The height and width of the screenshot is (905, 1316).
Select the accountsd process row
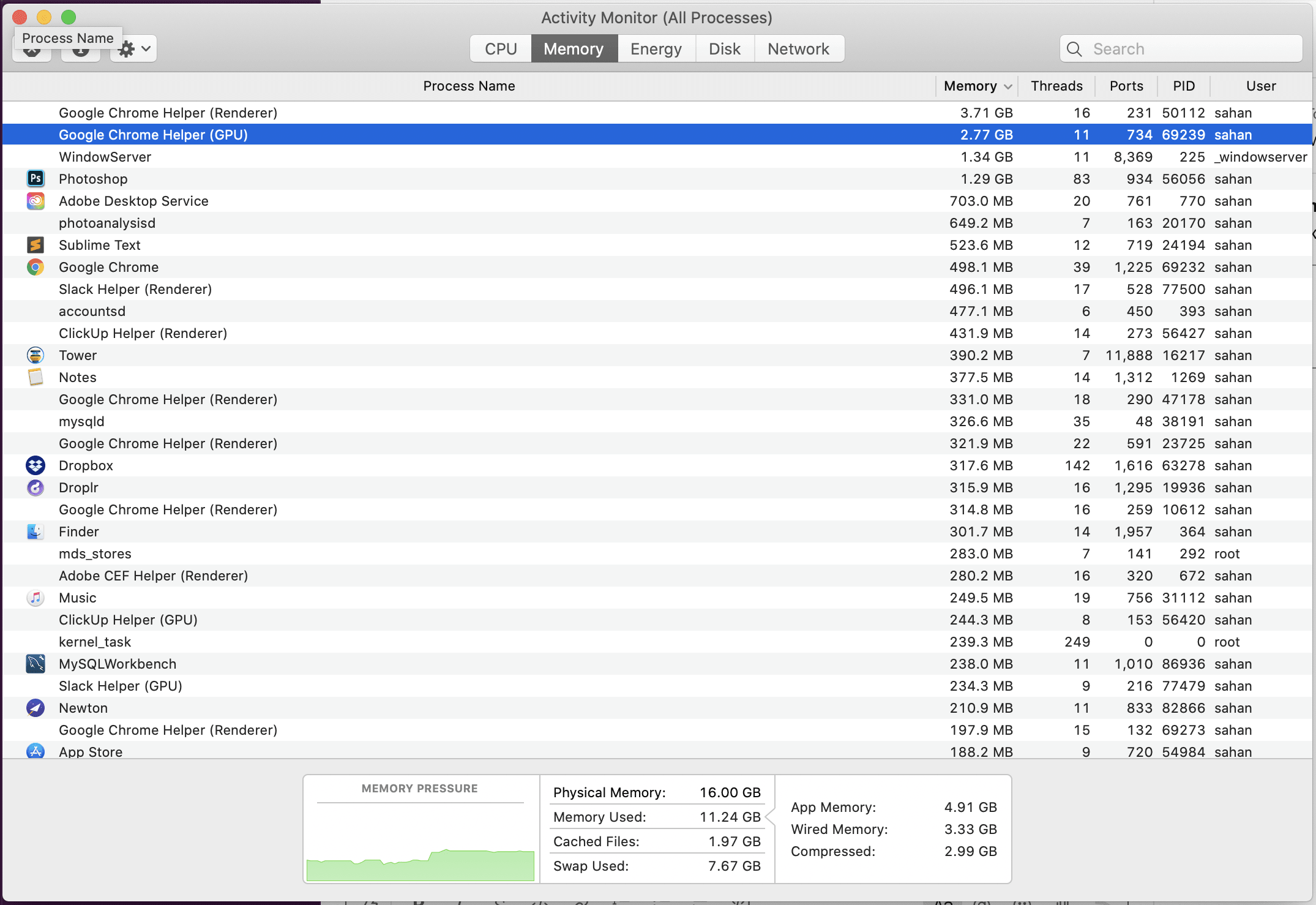pos(657,311)
